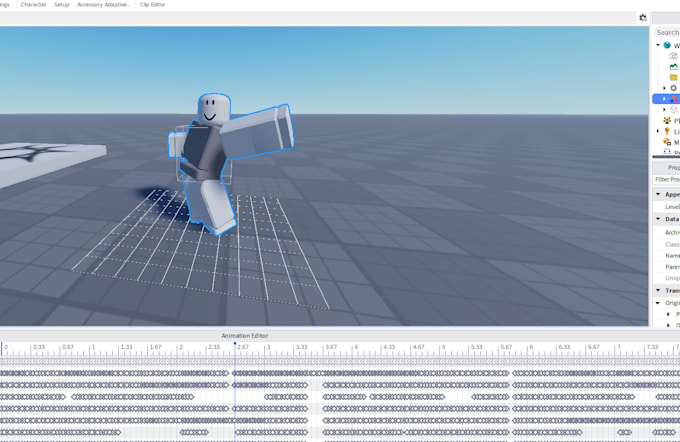Open the viewport settings gear icon

(643, 18)
